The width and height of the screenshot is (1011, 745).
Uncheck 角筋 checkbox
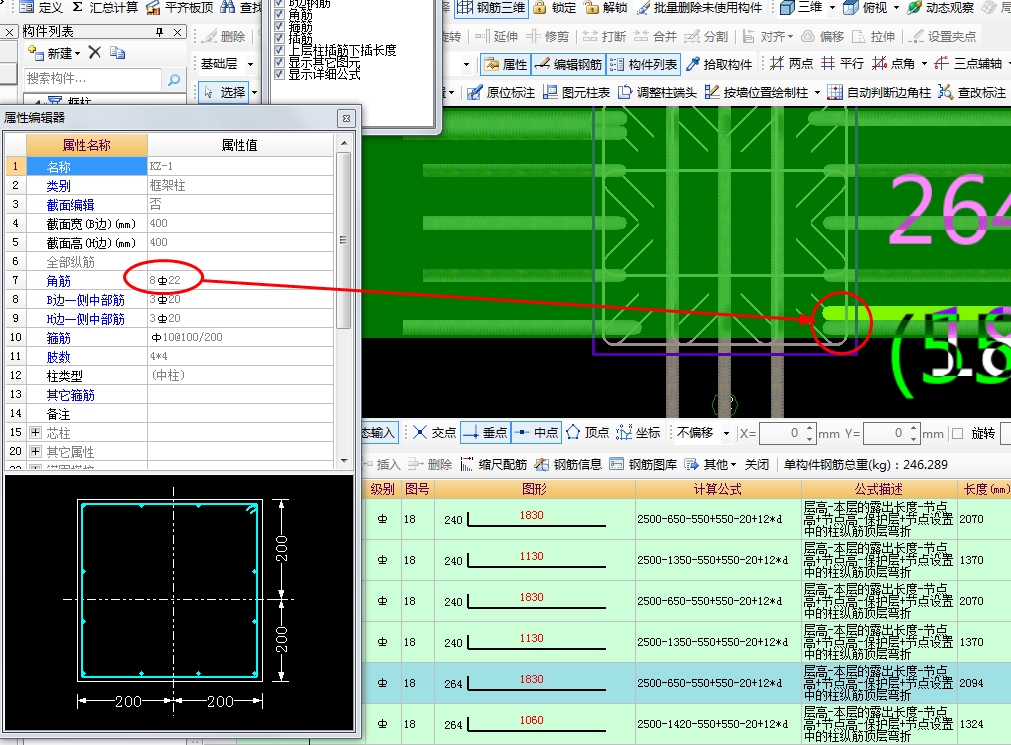[x=279, y=14]
